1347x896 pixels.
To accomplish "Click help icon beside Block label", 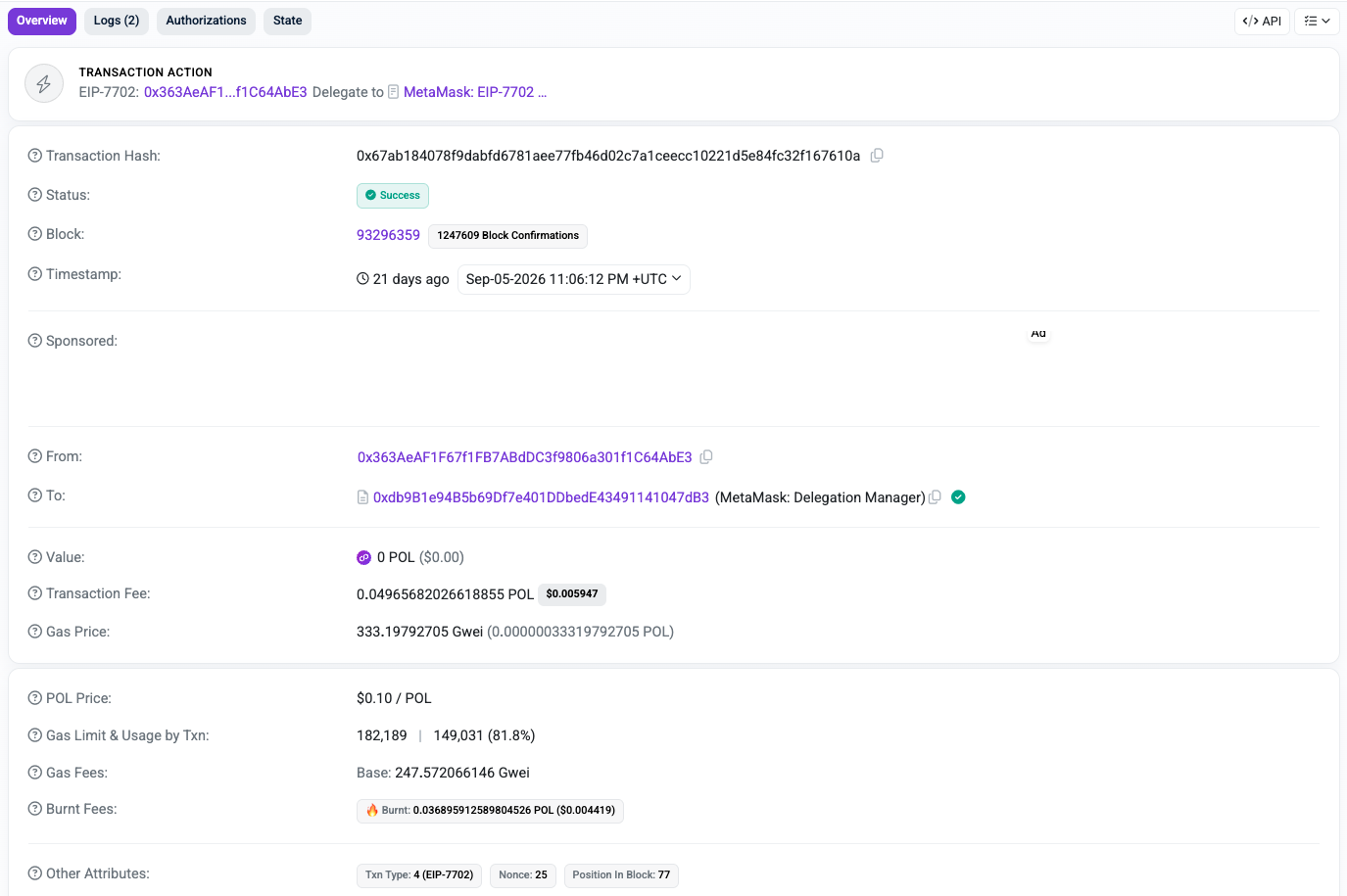I will [x=35, y=234].
